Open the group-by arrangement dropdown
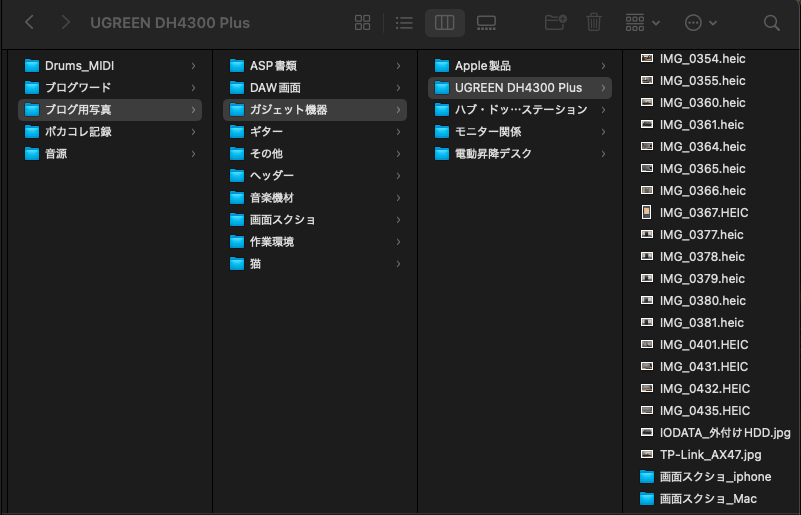The height and width of the screenshot is (515, 801). pyautogui.click(x=642, y=22)
